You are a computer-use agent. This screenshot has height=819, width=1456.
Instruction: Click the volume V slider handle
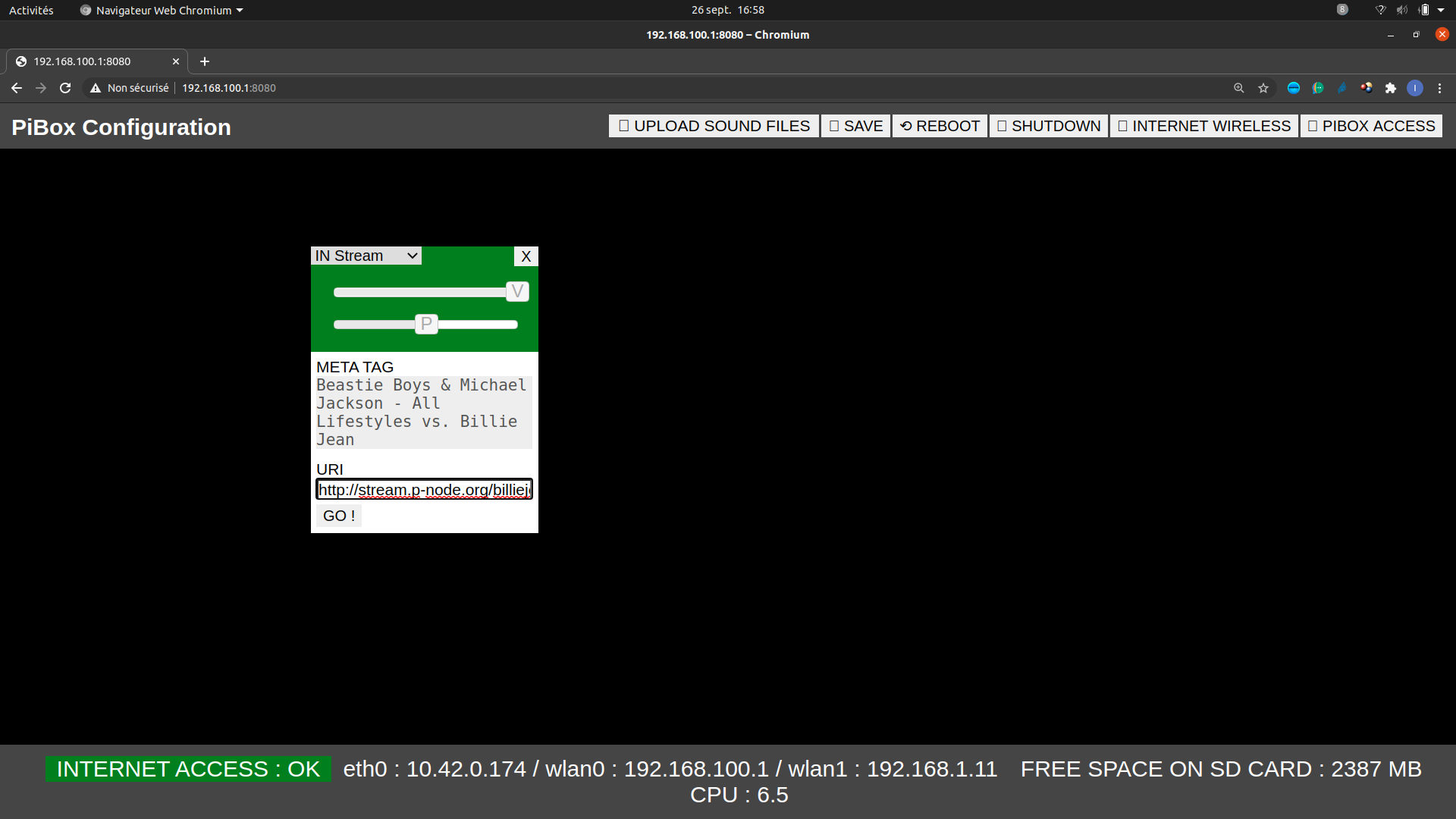tap(517, 292)
